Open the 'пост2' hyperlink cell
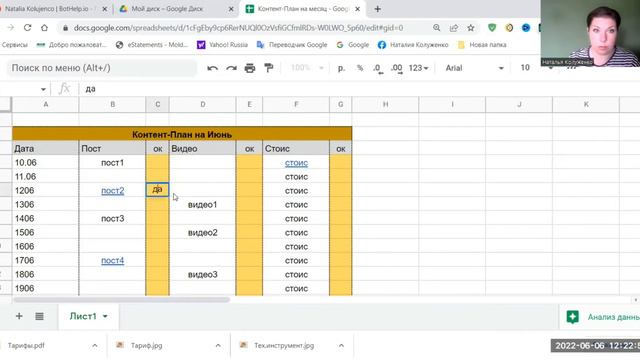Image resolution: width=640 pixels, height=360 pixels. click(x=112, y=191)
